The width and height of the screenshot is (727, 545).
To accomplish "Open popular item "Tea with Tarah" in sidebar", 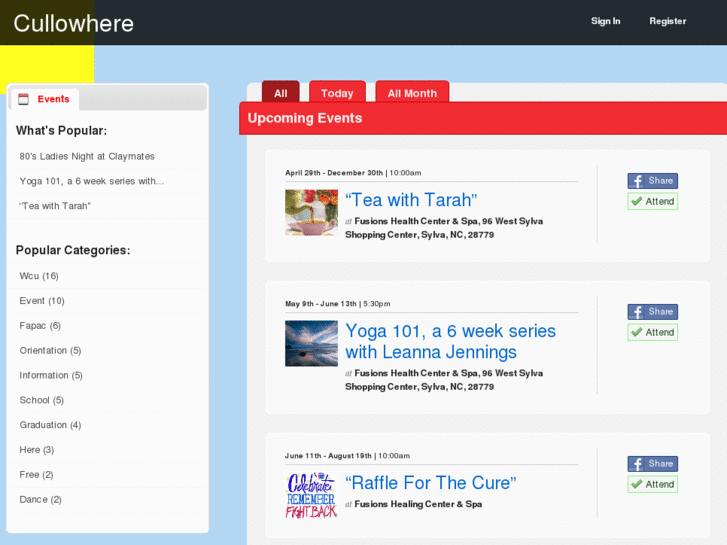I will [55, 206].
